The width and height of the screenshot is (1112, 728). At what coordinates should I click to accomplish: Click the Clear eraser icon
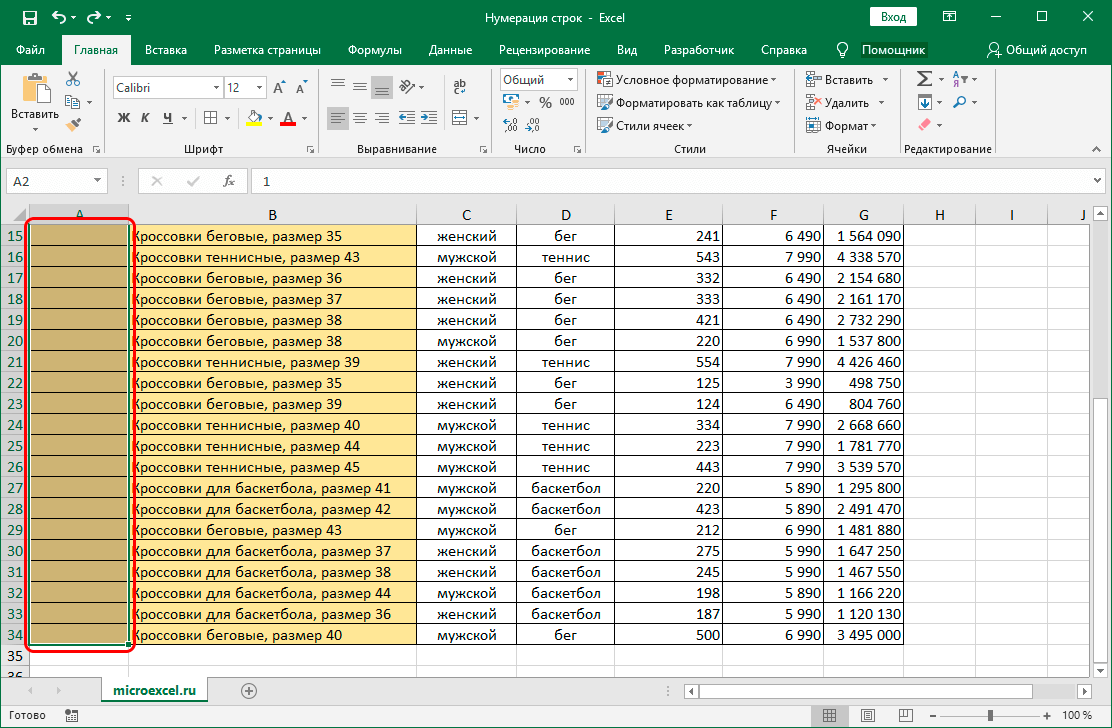[x=924, y=125]
